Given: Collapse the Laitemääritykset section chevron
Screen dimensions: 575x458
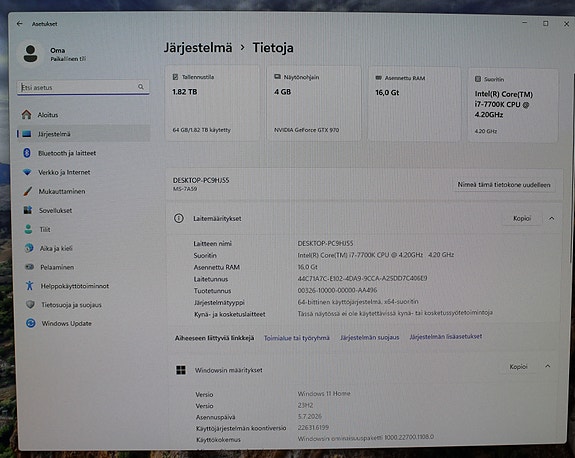Looking at the screenshot, I should pos(552,219).
